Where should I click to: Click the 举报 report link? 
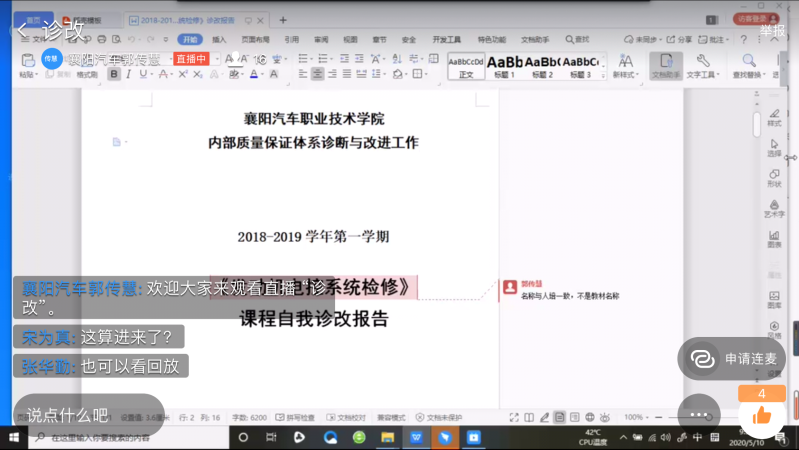click(x=772, y=29)
